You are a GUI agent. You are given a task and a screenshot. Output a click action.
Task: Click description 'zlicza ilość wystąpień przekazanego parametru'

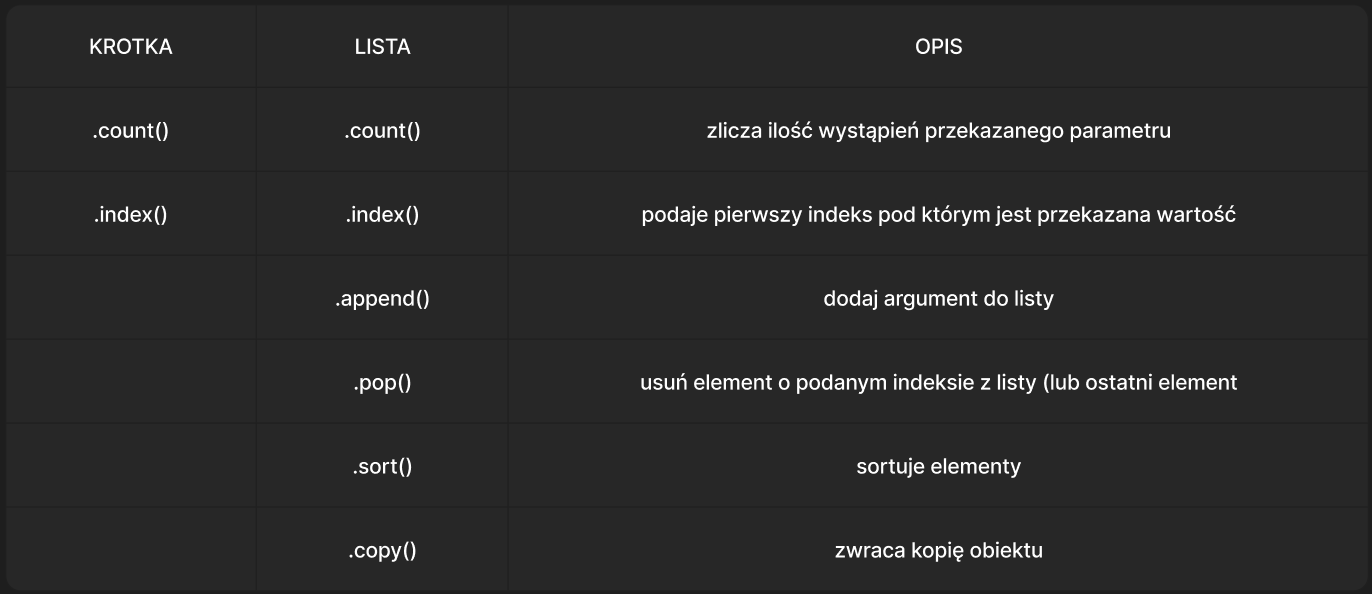coord(938,131)
